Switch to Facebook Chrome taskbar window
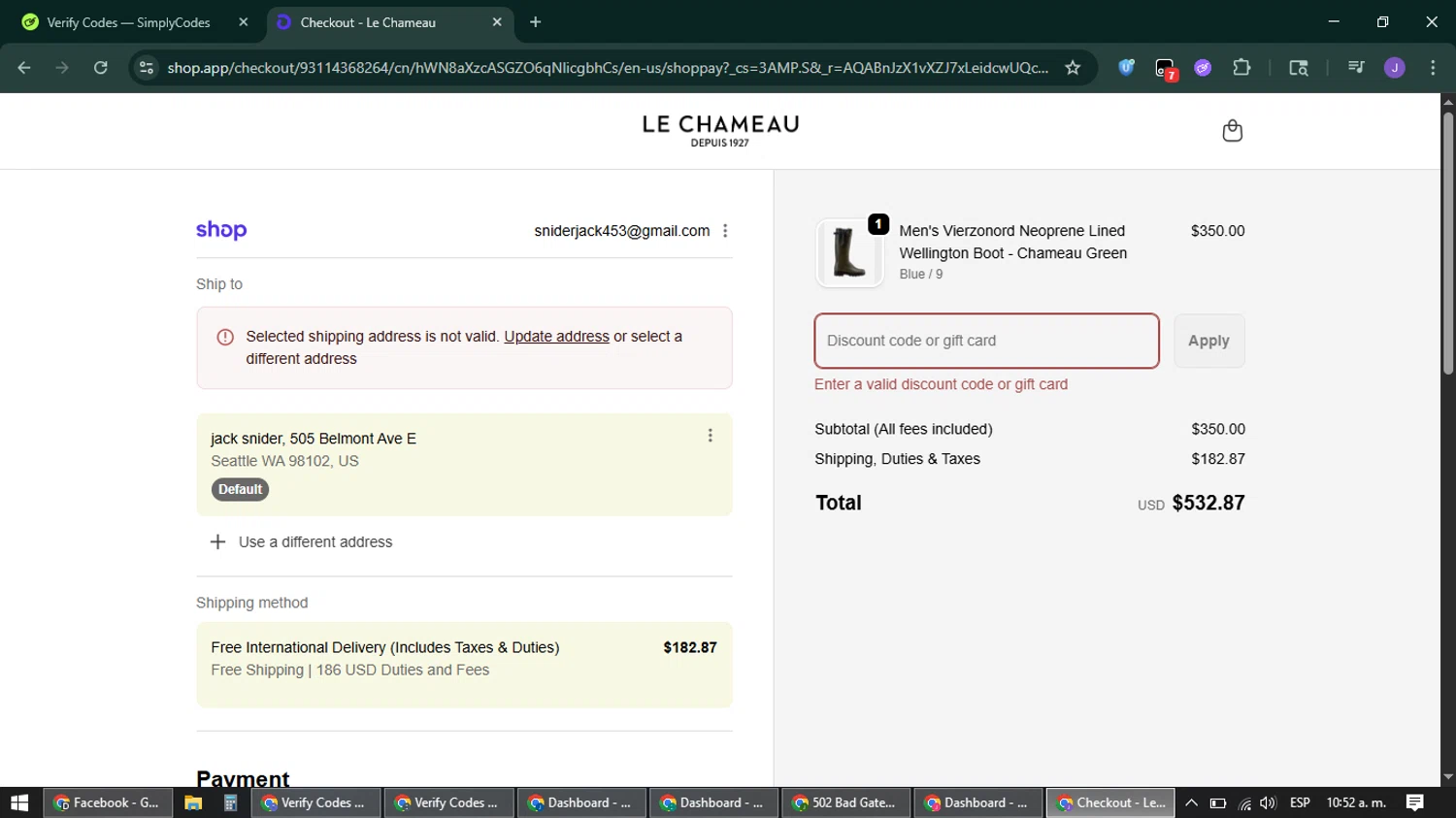Screen dimensions: 1456x818 108,802
